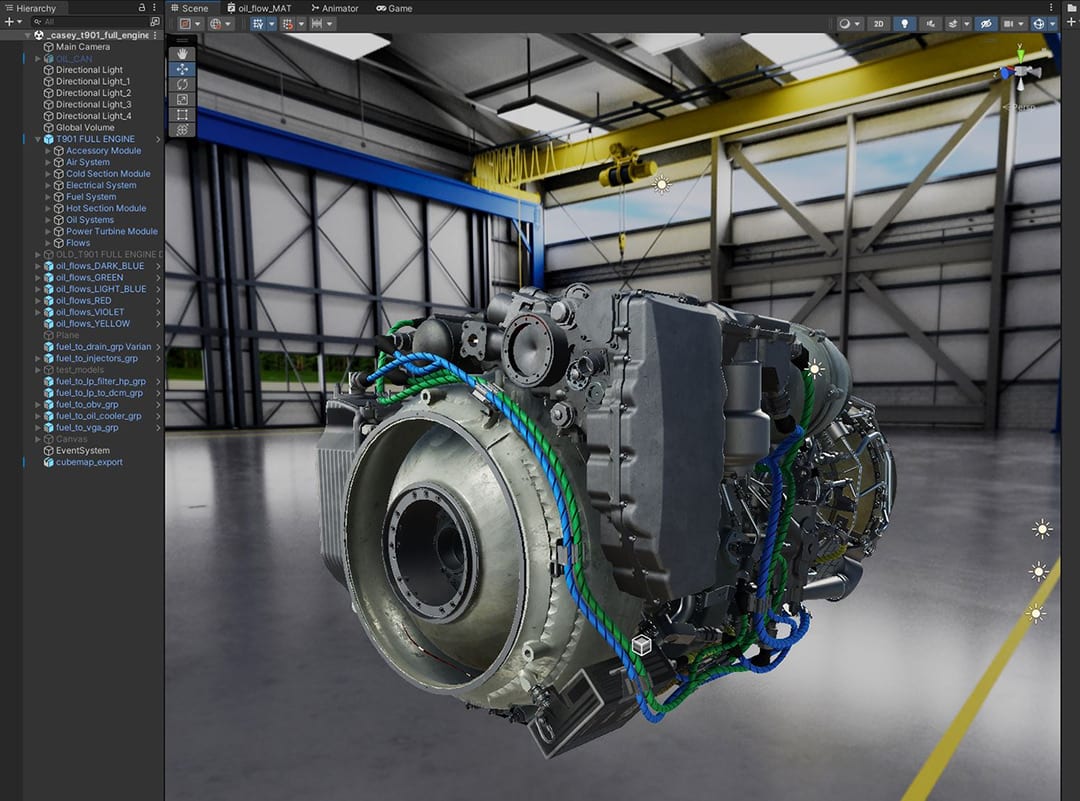Screen dimensions: 1080x801
Task: Toggle the Scene lighting bulb
Action: pos(905,23)
